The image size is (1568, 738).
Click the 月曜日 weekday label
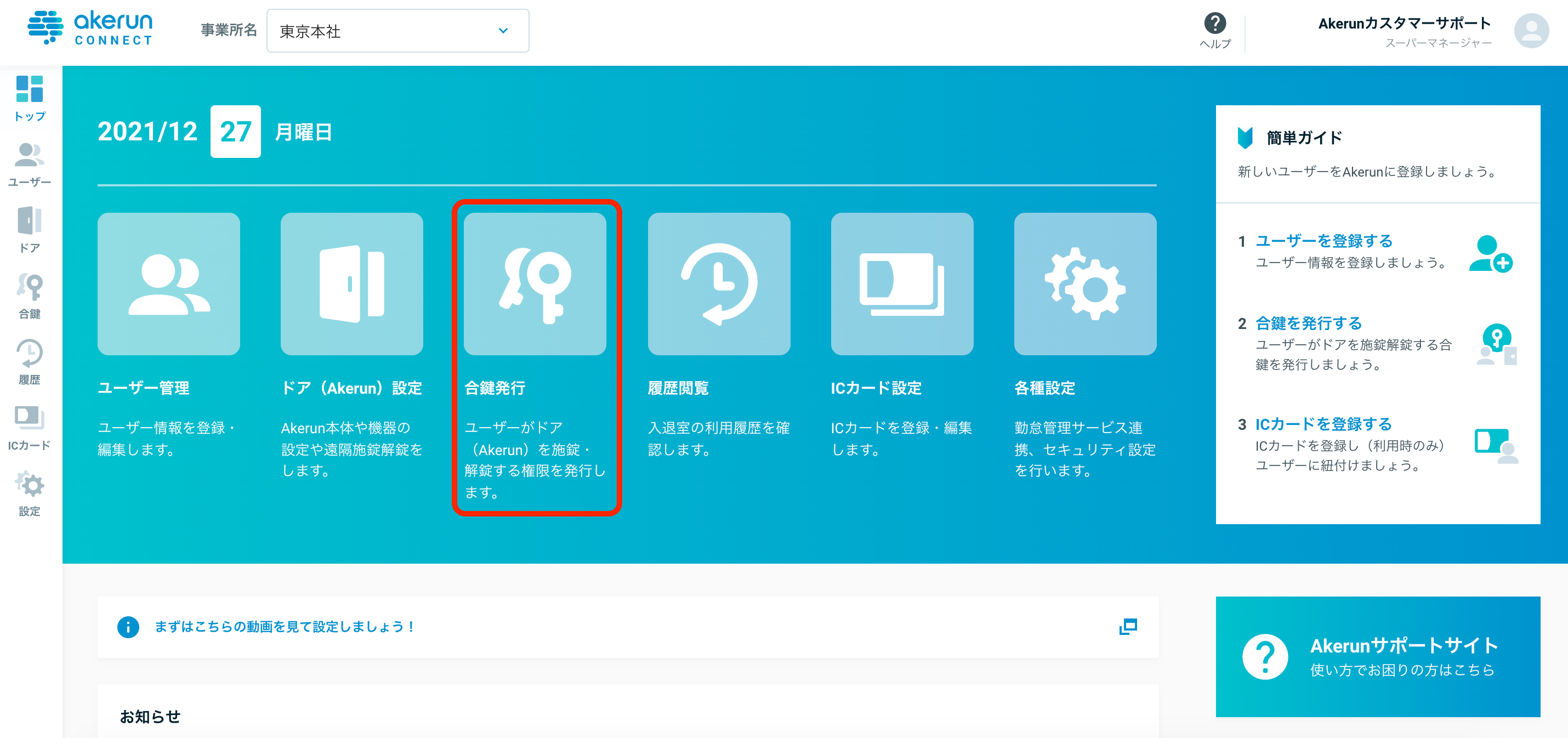tap(303, 132)
